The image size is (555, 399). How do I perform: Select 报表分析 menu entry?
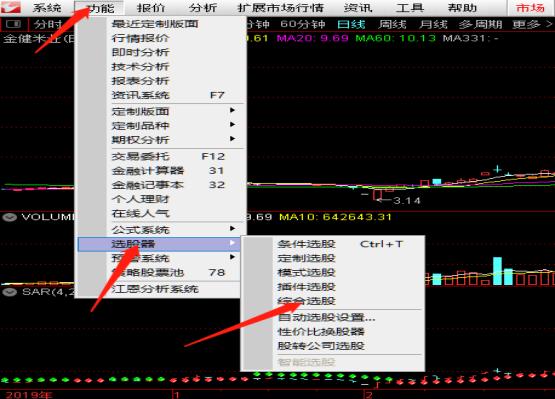(x=159, y=81)
